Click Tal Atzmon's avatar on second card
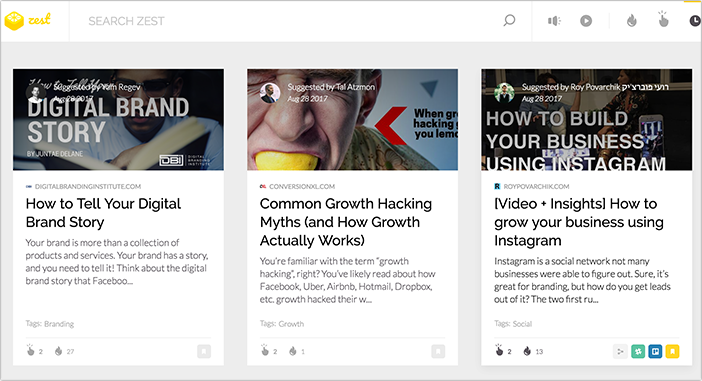The image size is (702, 381). pyautogui.click(x=270, y=93)
